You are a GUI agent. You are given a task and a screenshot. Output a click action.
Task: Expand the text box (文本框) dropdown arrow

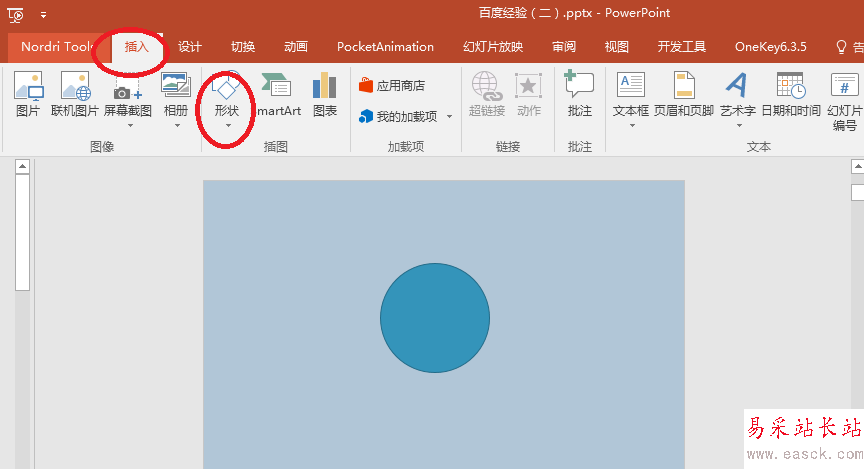pos(632,126)
